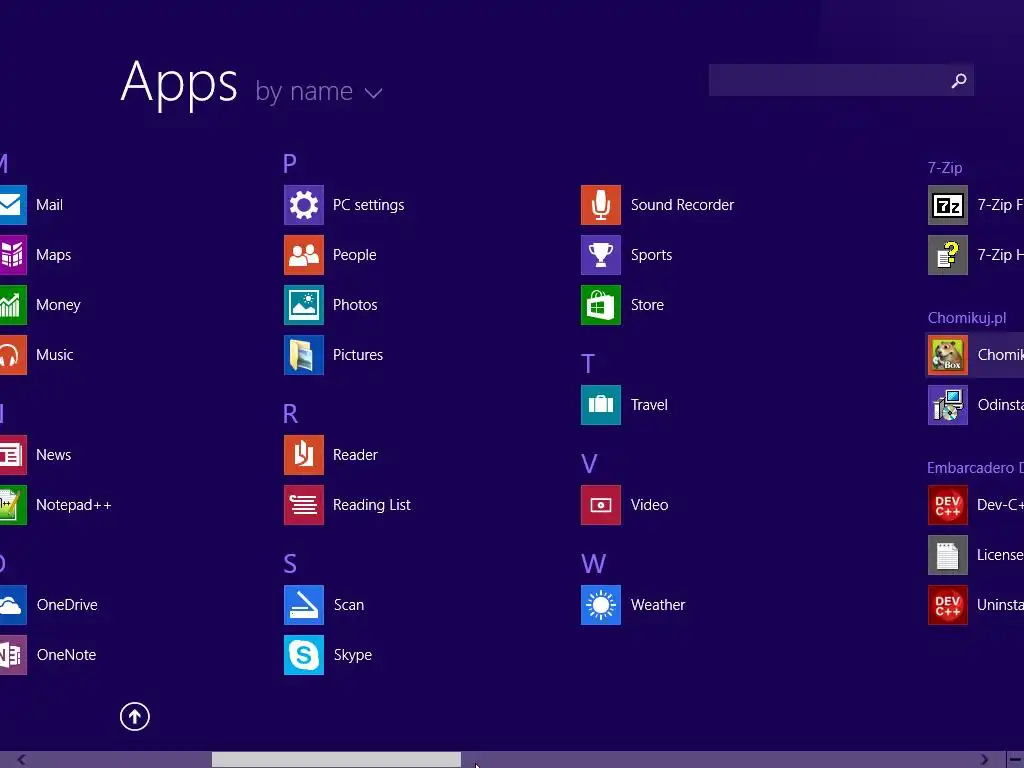Click the letter T group header

588,364
